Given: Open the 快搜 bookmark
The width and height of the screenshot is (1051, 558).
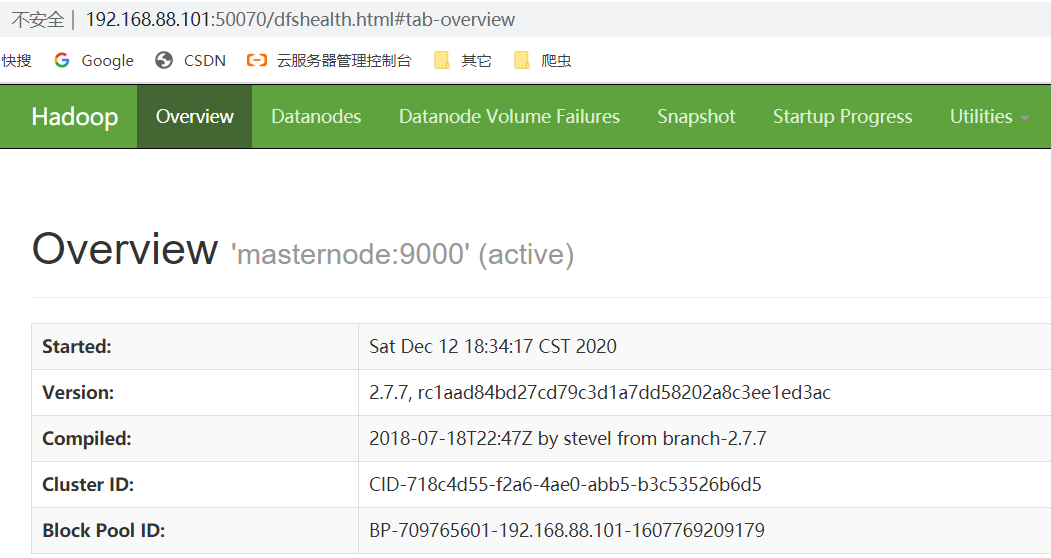Looking at the screenshot, I should pyautogui.click(x=17, y=60).
